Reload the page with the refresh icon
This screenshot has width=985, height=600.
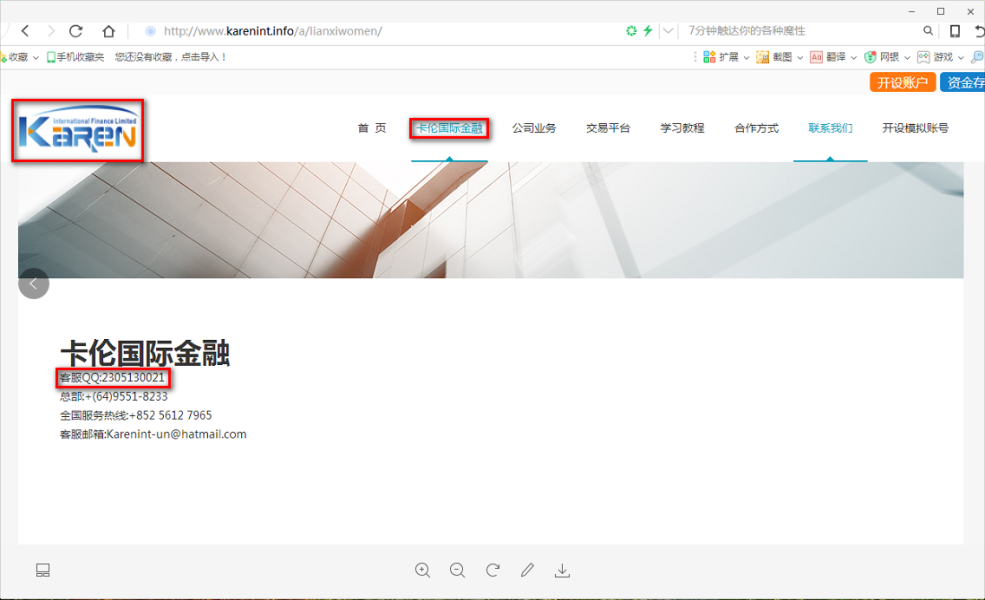point(76,31)
